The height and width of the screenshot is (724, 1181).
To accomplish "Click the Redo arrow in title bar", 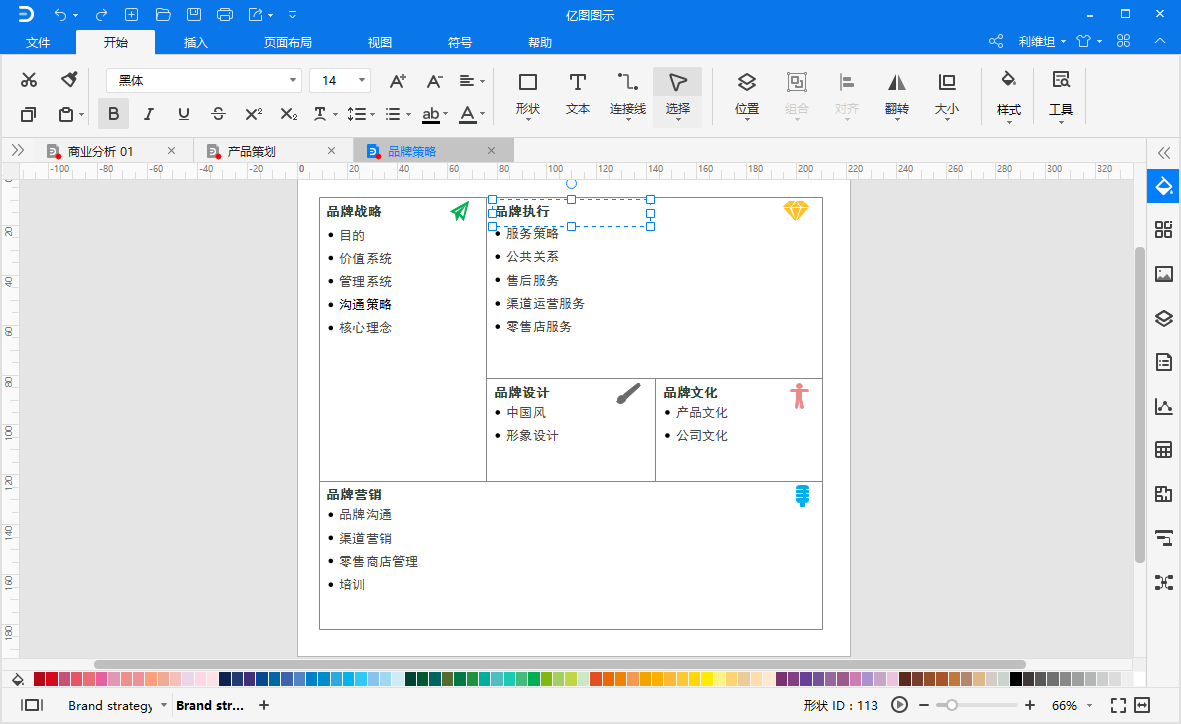I will click(x=101, y=14).
